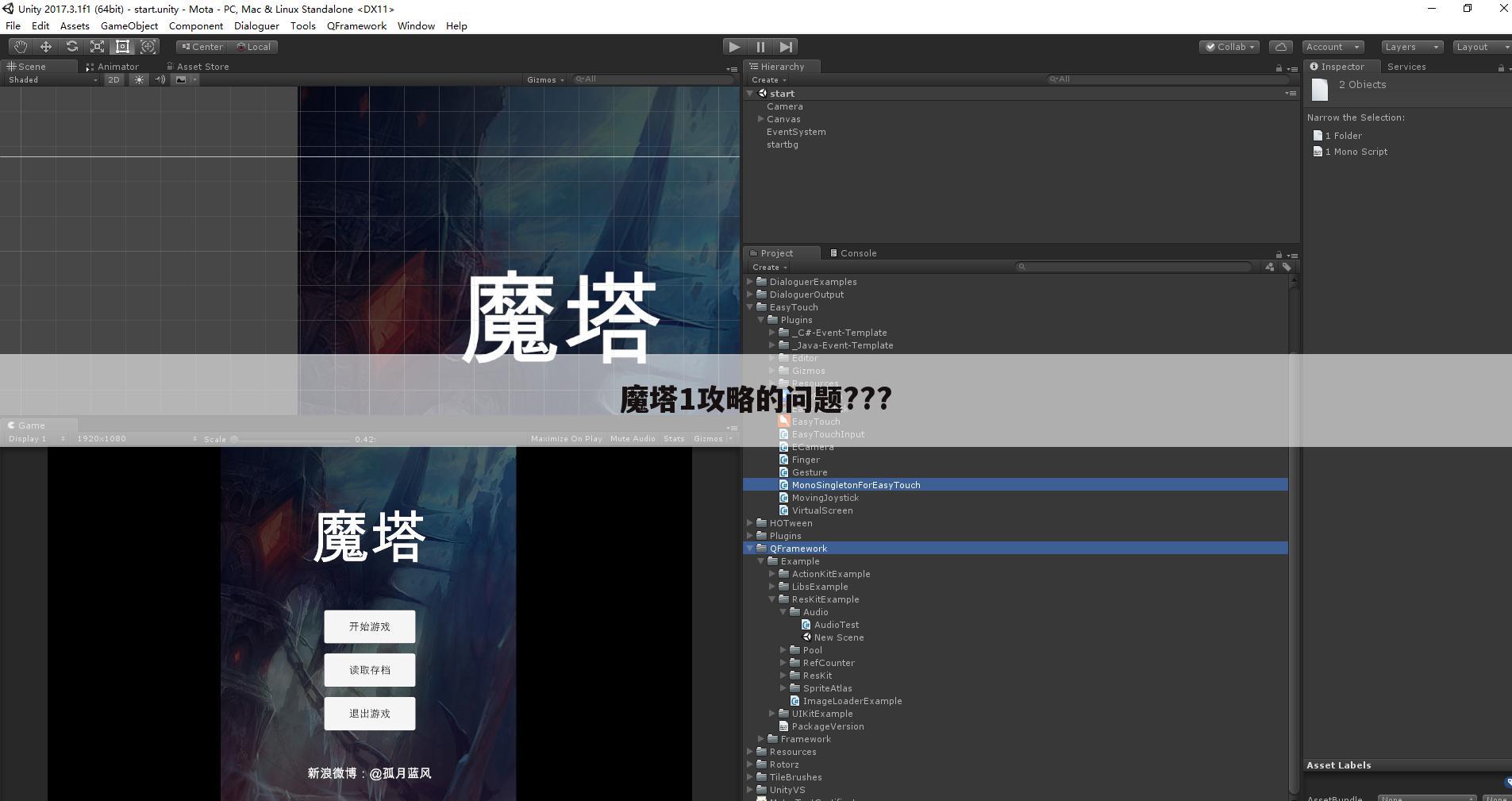Viewport: 1512px width, 801px height.
Task: Collapse the EasyTouch folder
Action: [750, 307]
